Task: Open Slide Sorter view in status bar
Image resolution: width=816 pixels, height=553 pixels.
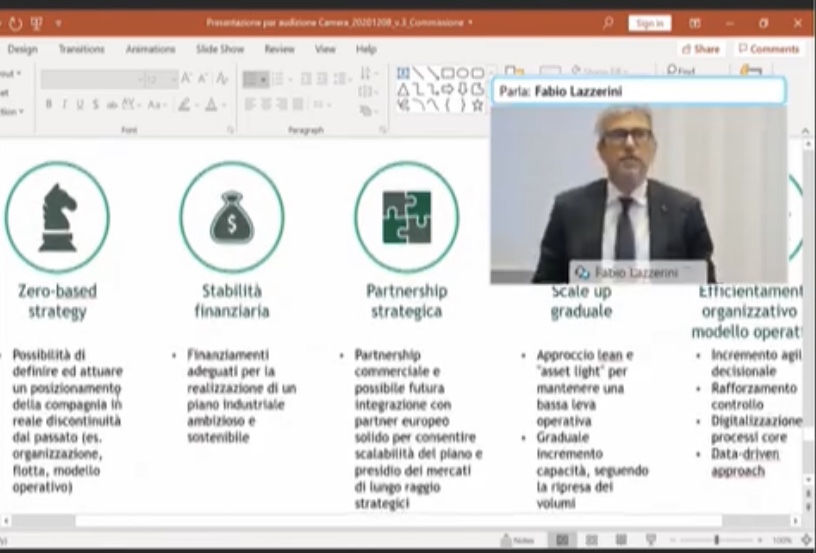Action: tap(591, 540)
